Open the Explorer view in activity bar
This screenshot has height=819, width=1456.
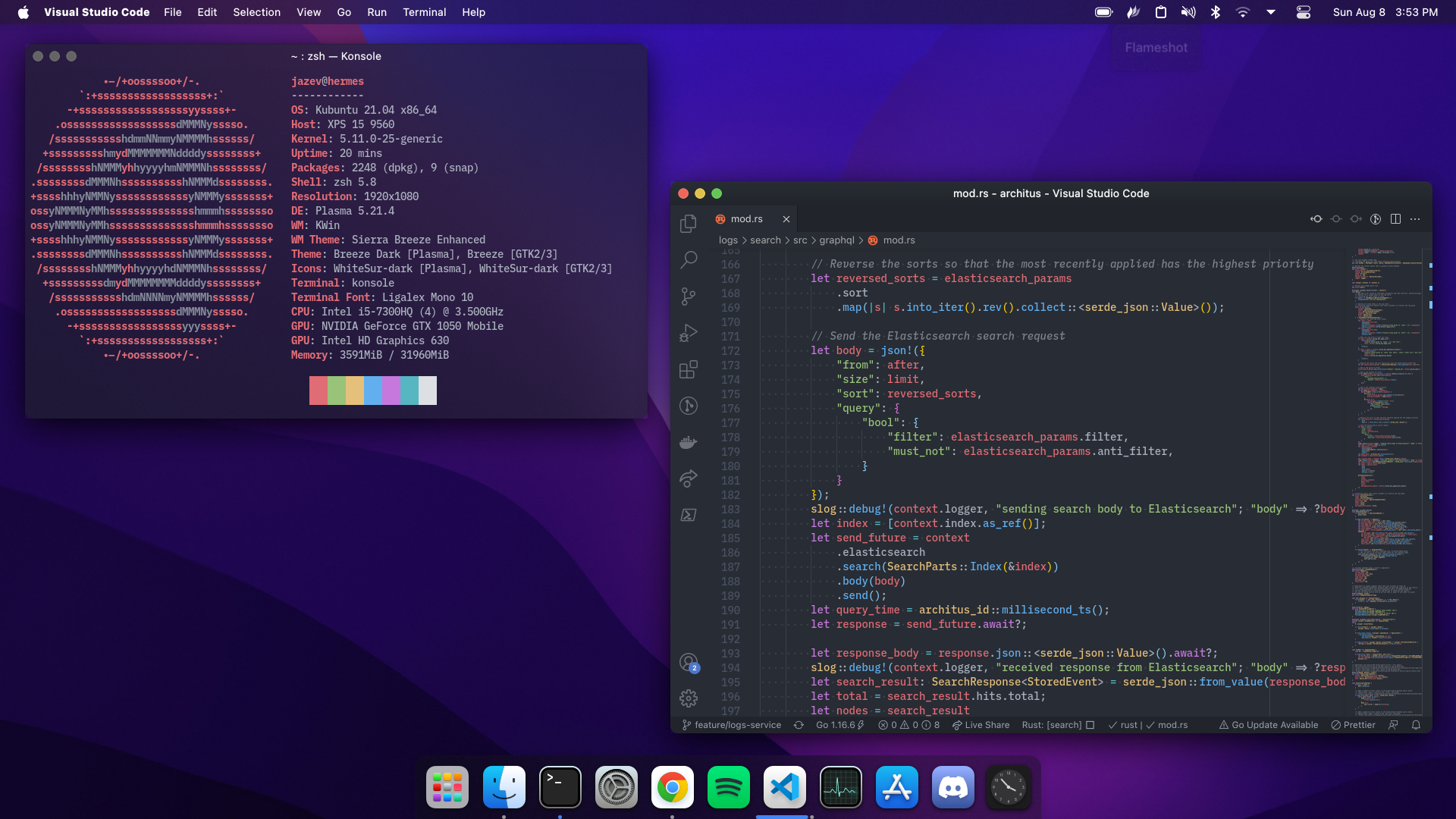(689, 224)
